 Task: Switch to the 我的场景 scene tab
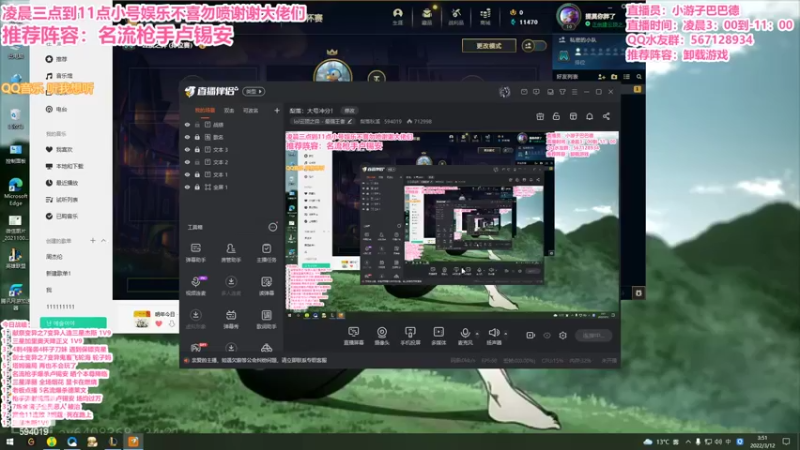pyautogui.click(x=205, y=110)
